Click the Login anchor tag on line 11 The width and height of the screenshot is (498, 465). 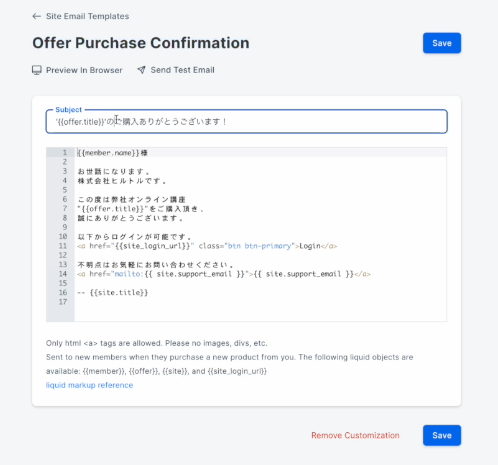pyautogui.click(x=207, y=246)
